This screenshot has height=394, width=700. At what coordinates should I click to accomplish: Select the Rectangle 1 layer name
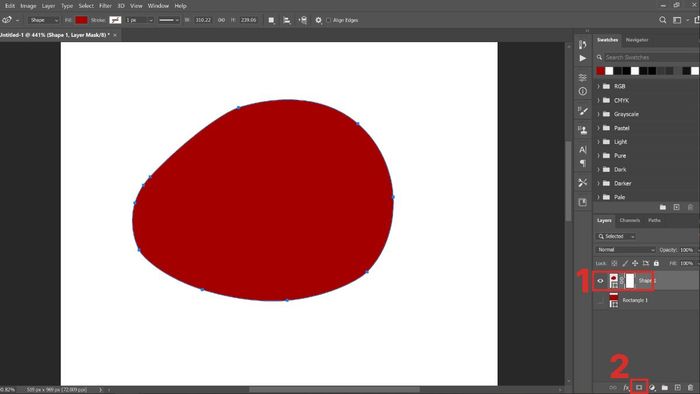(x=635, y=300)
